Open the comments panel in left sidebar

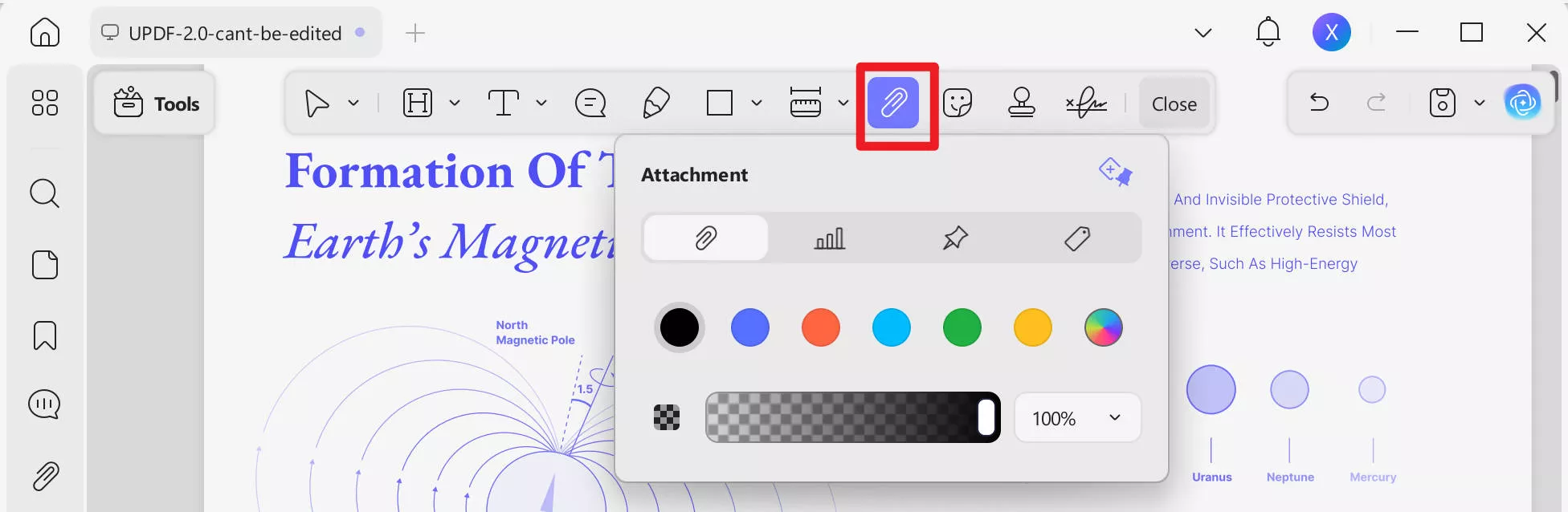point(45,404)
